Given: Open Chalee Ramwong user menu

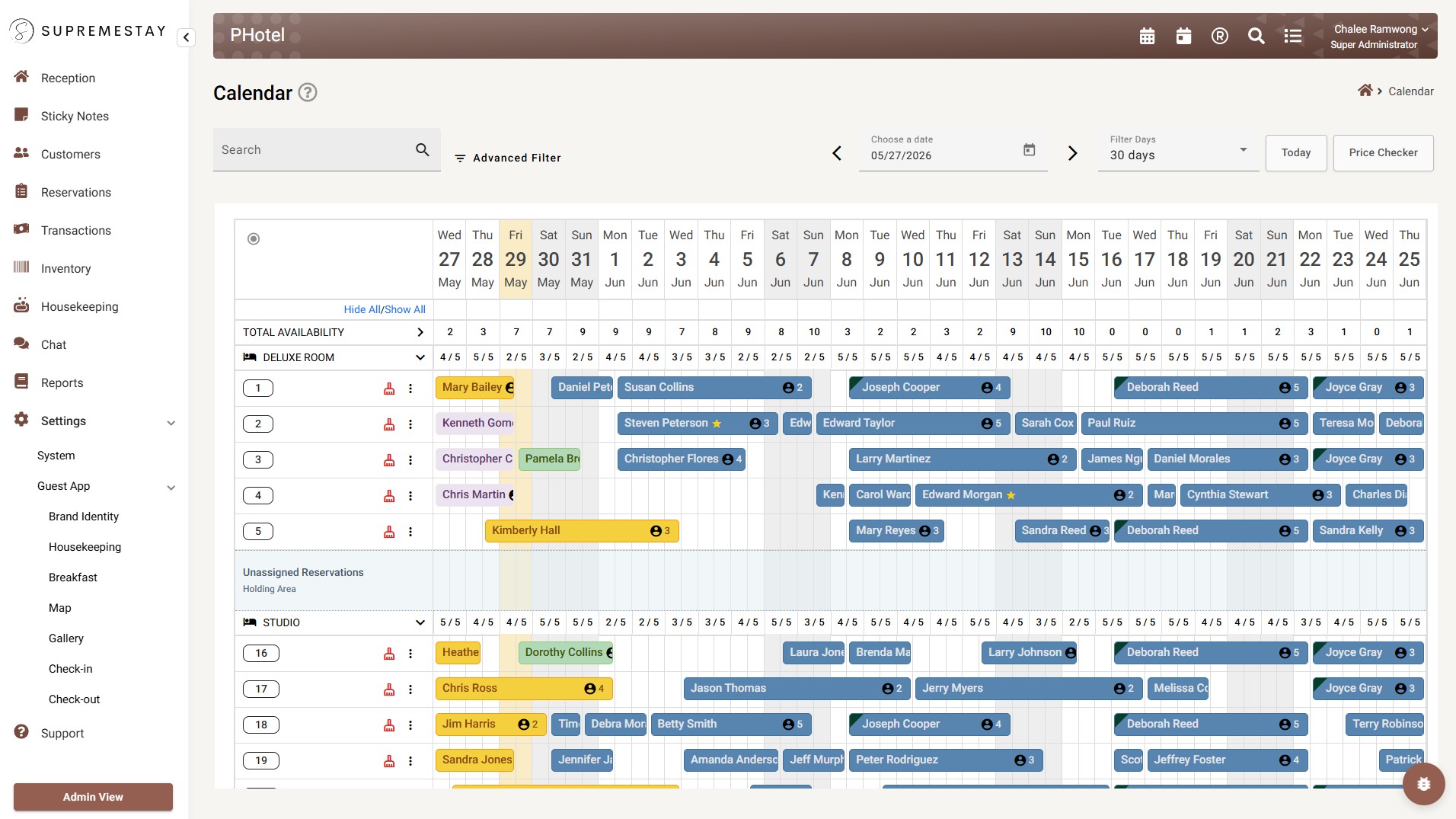Looking at the screenshot, I should 1380,36.
